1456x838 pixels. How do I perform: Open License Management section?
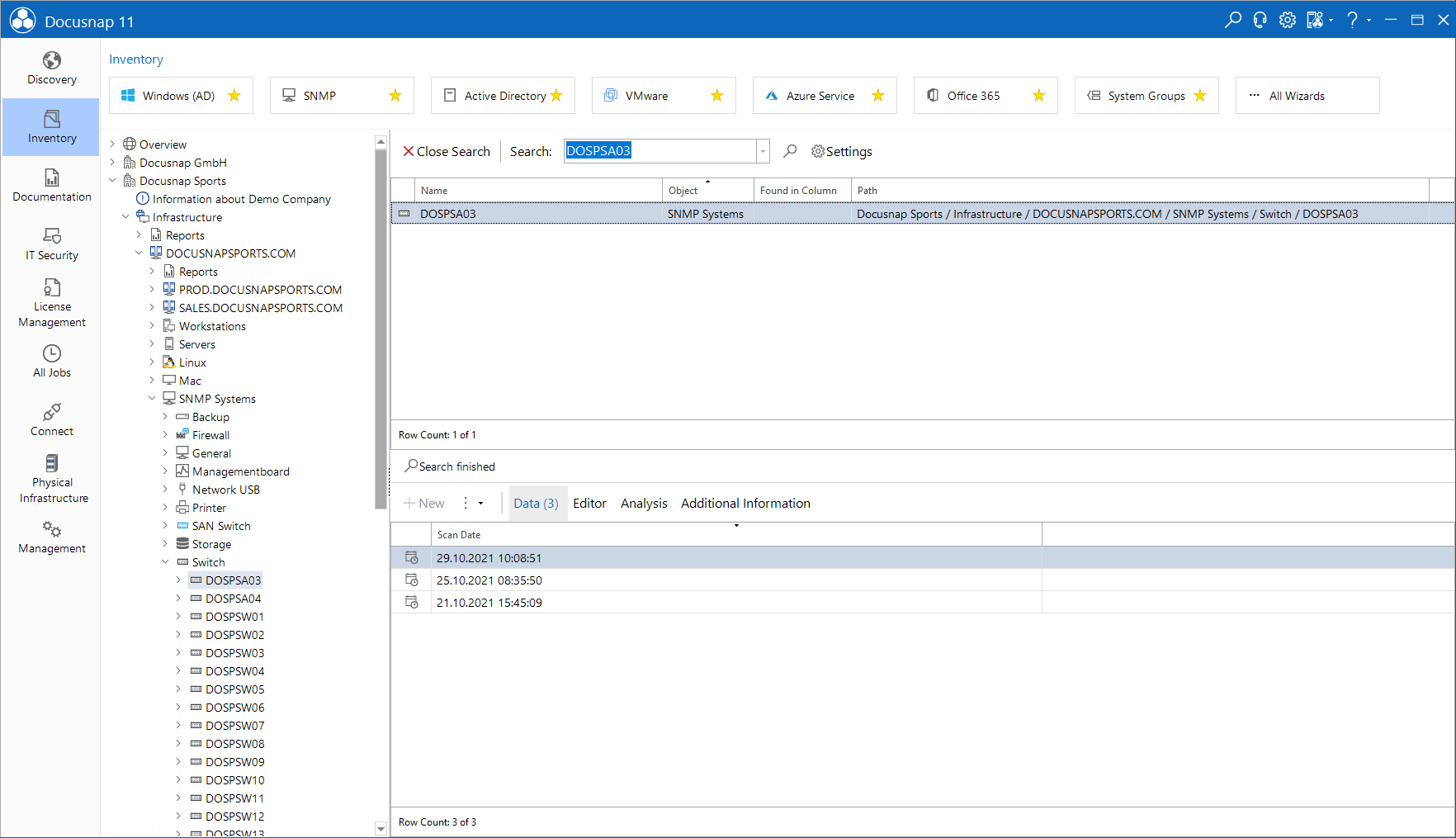51,303
